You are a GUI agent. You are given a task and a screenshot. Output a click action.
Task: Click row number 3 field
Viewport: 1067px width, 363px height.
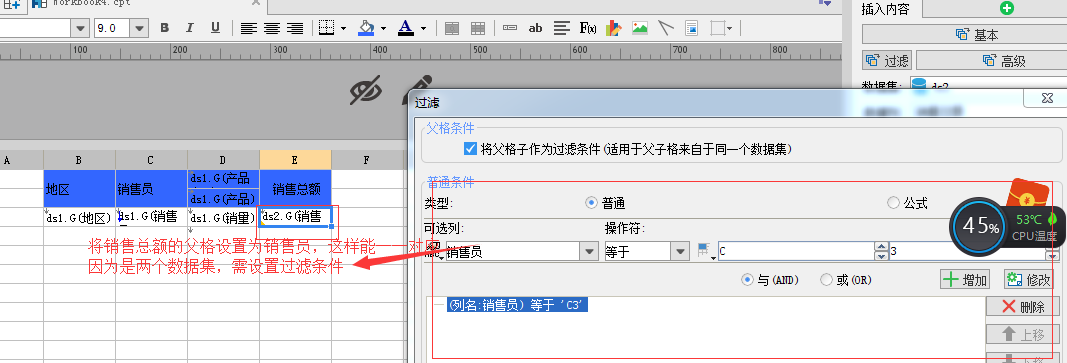pos(966,252)
